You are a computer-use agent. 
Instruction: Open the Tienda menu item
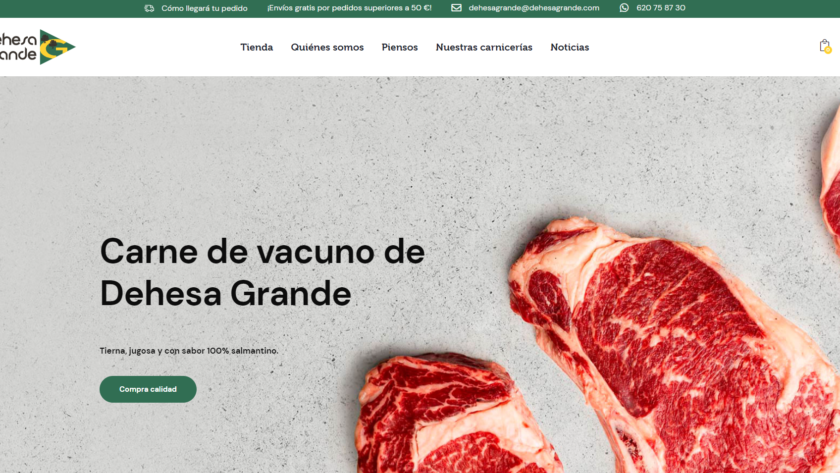point(257,47)
